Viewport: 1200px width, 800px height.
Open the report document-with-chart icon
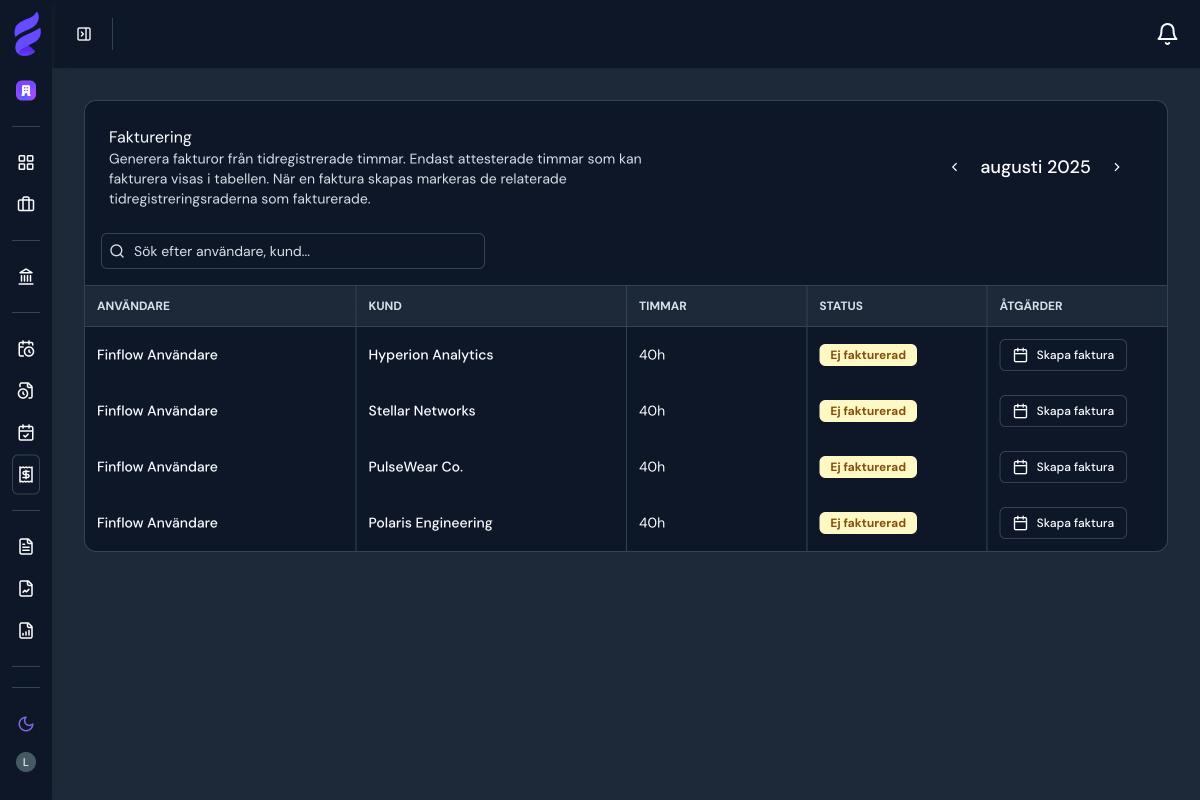coord(26,630)
